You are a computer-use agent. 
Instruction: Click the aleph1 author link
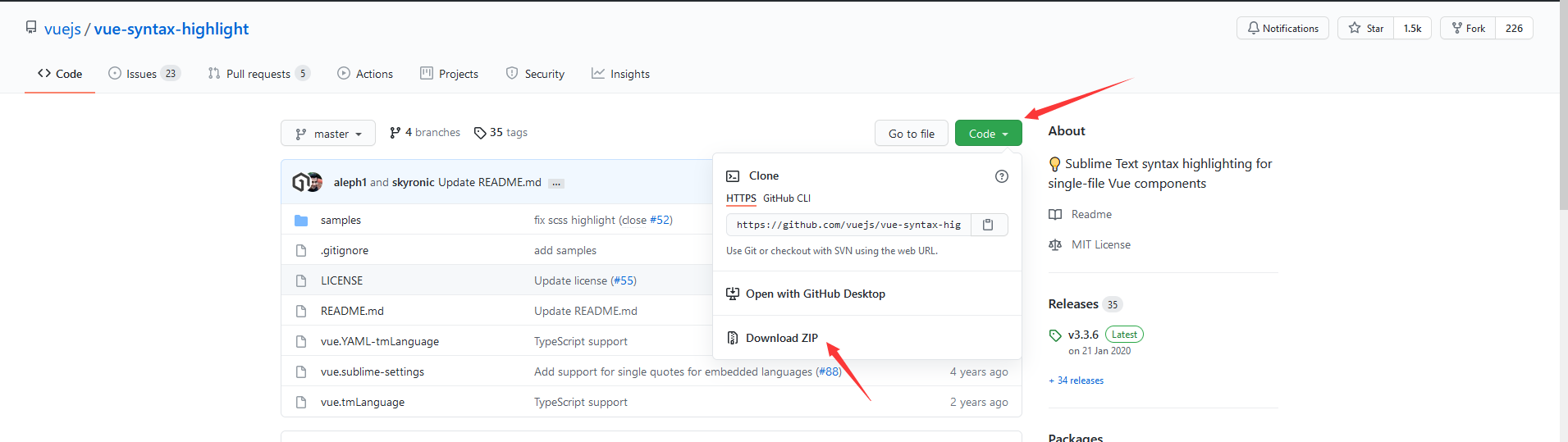point(350,182)
